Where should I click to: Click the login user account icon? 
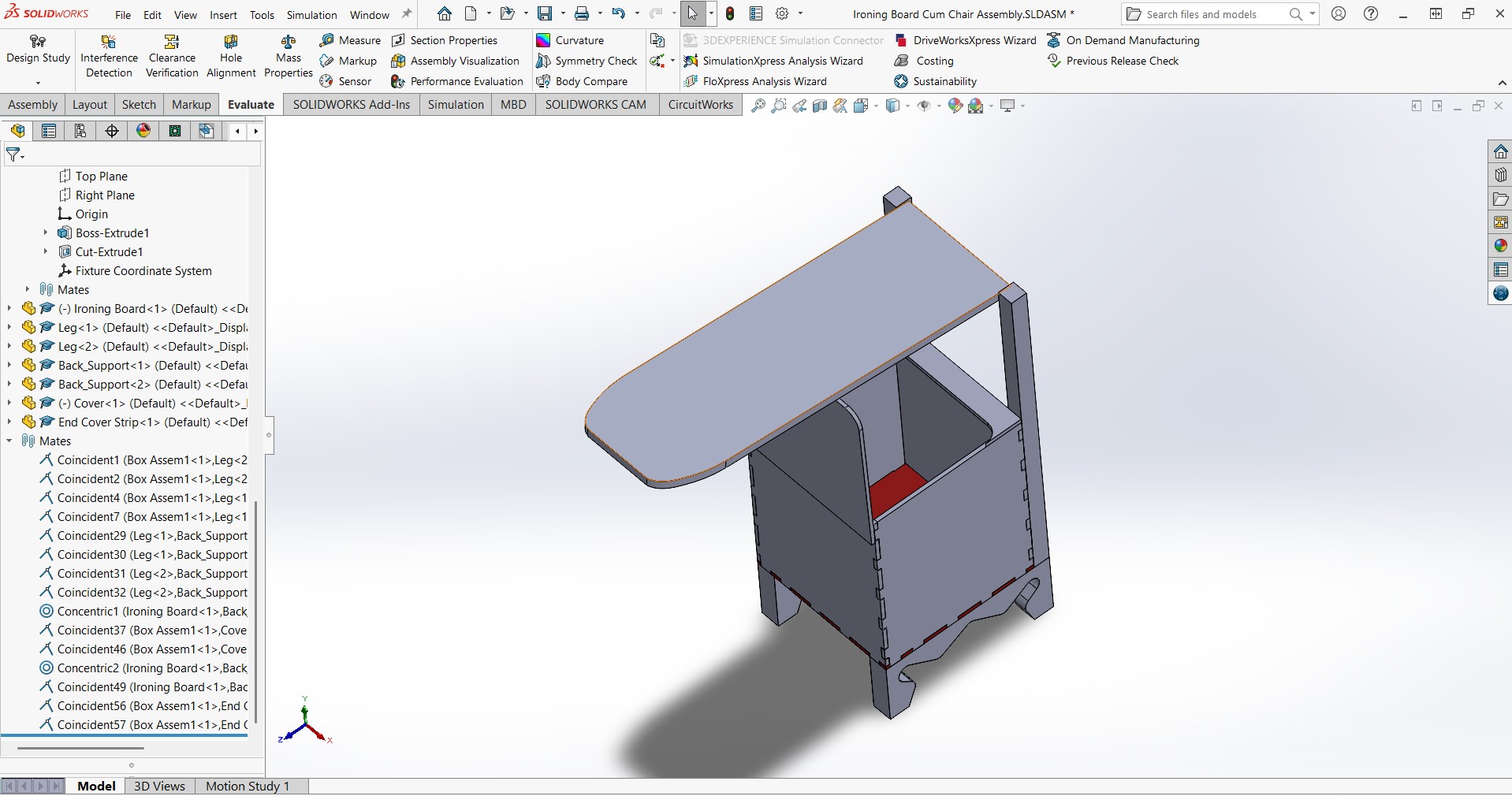click(x=1338, y=13)
